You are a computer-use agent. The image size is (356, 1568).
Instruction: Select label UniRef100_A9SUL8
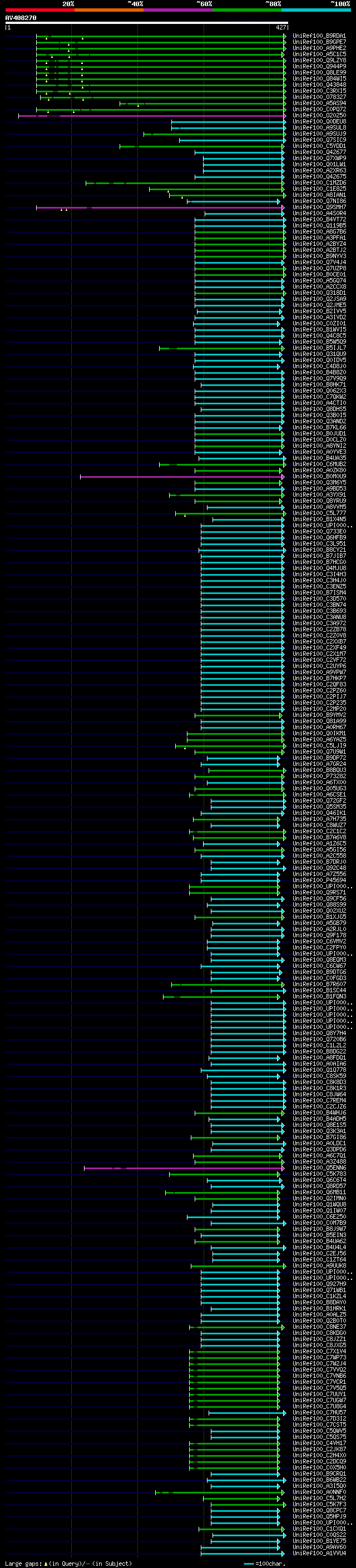[x=319, y=128]
